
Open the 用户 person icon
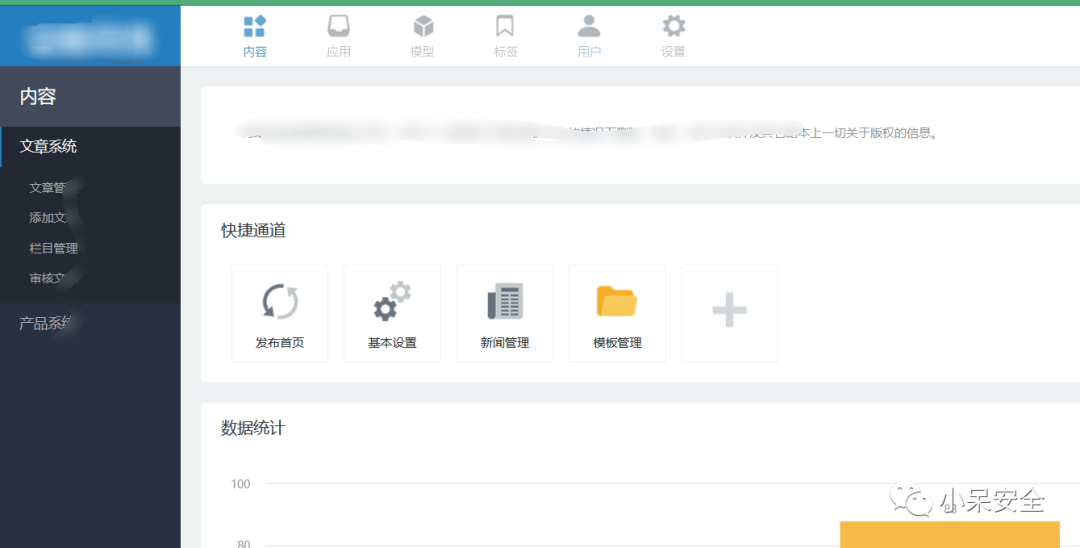click(589, 27)
